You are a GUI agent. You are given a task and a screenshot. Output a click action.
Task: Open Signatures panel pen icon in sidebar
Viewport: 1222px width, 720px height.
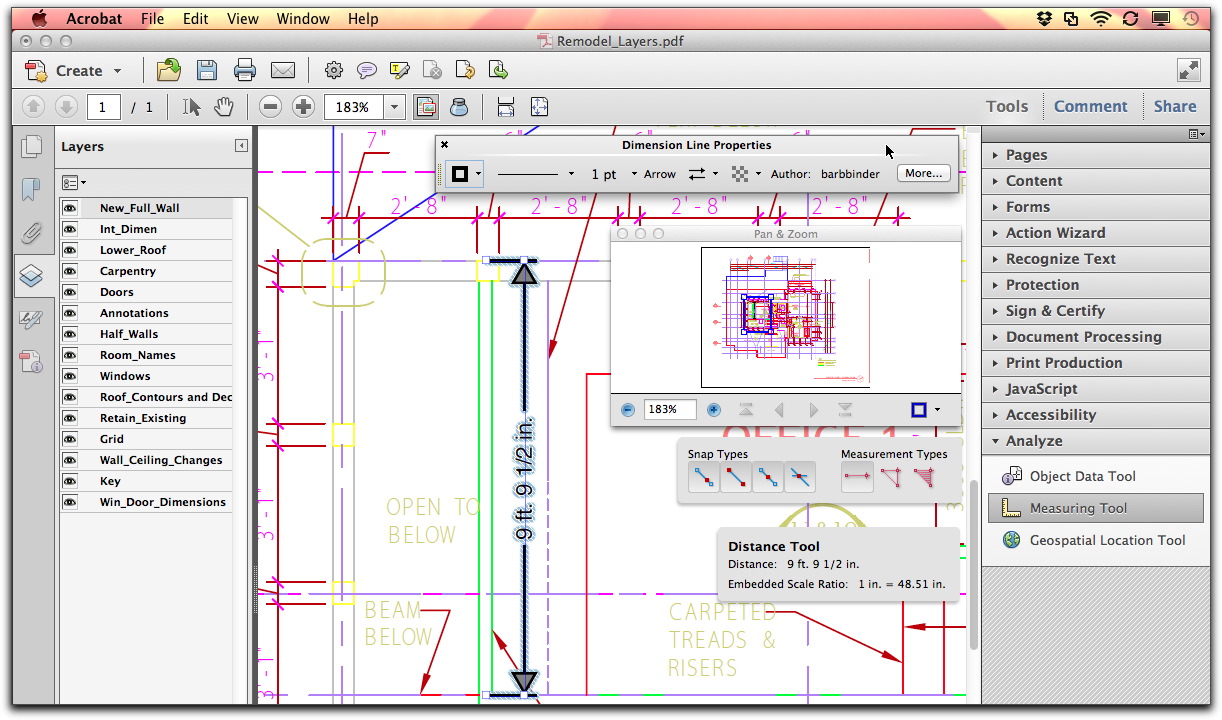coord(31,319)
